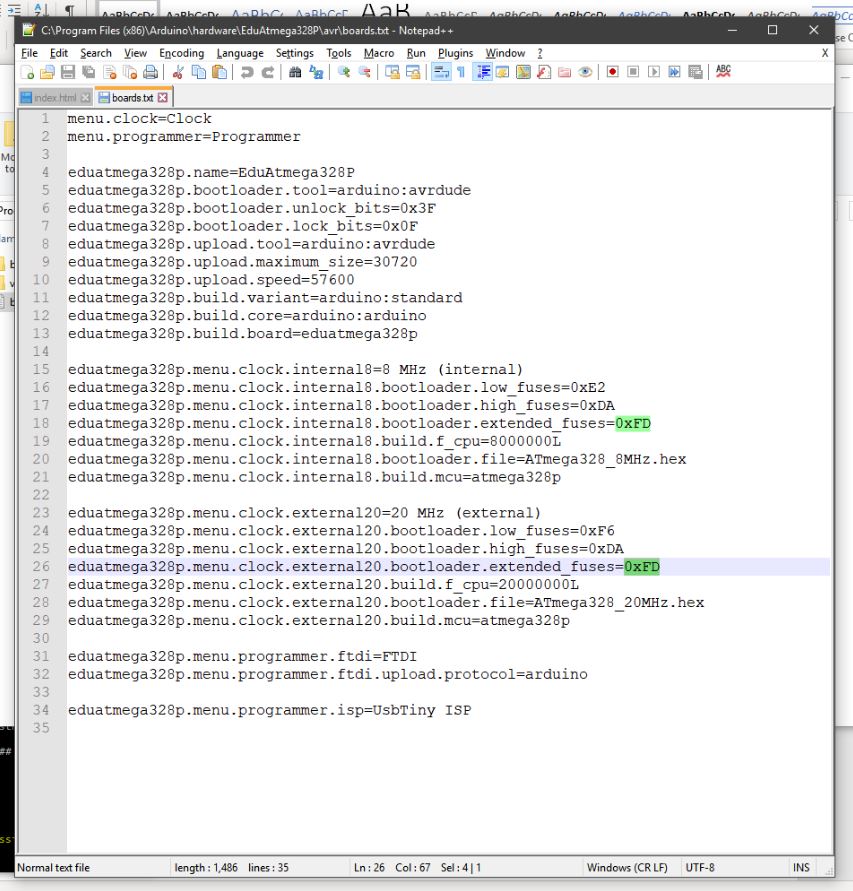853x891 pixels.
Task: Open the Run menu
Action: click(416, 53)
